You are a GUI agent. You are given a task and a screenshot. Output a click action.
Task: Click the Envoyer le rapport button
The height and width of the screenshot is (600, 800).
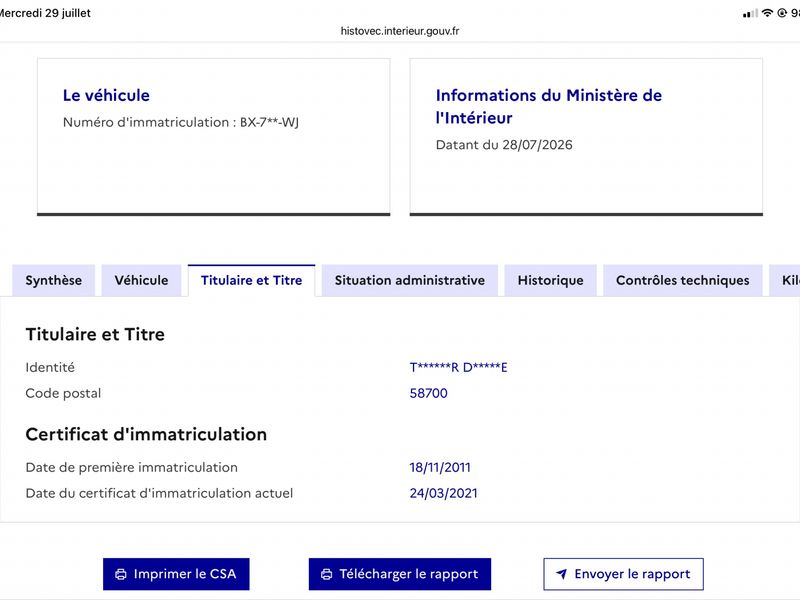coord(623,574)
